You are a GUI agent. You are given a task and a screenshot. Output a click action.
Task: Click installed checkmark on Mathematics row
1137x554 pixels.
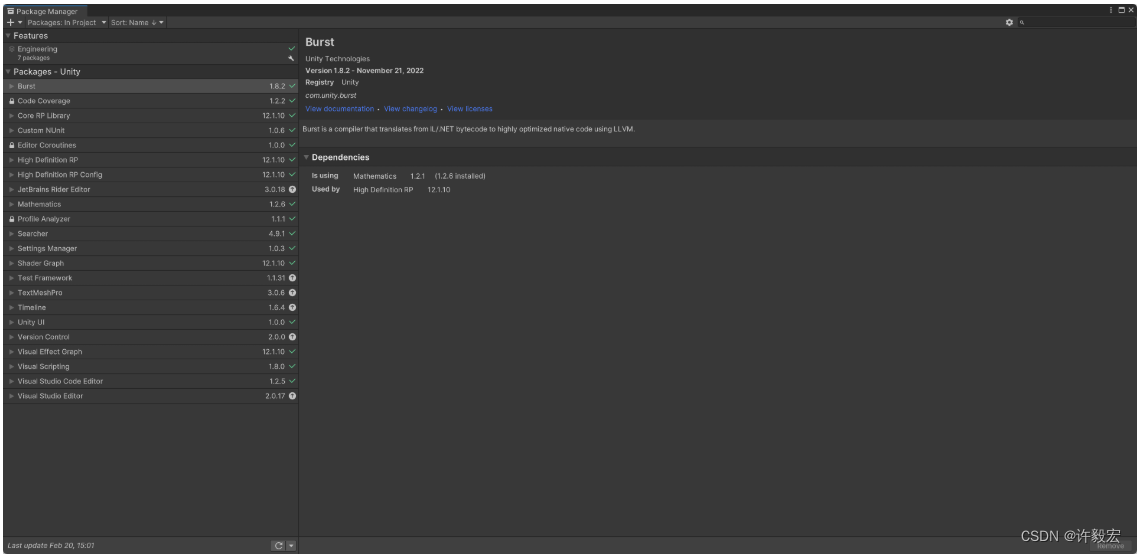pos(292,204)
